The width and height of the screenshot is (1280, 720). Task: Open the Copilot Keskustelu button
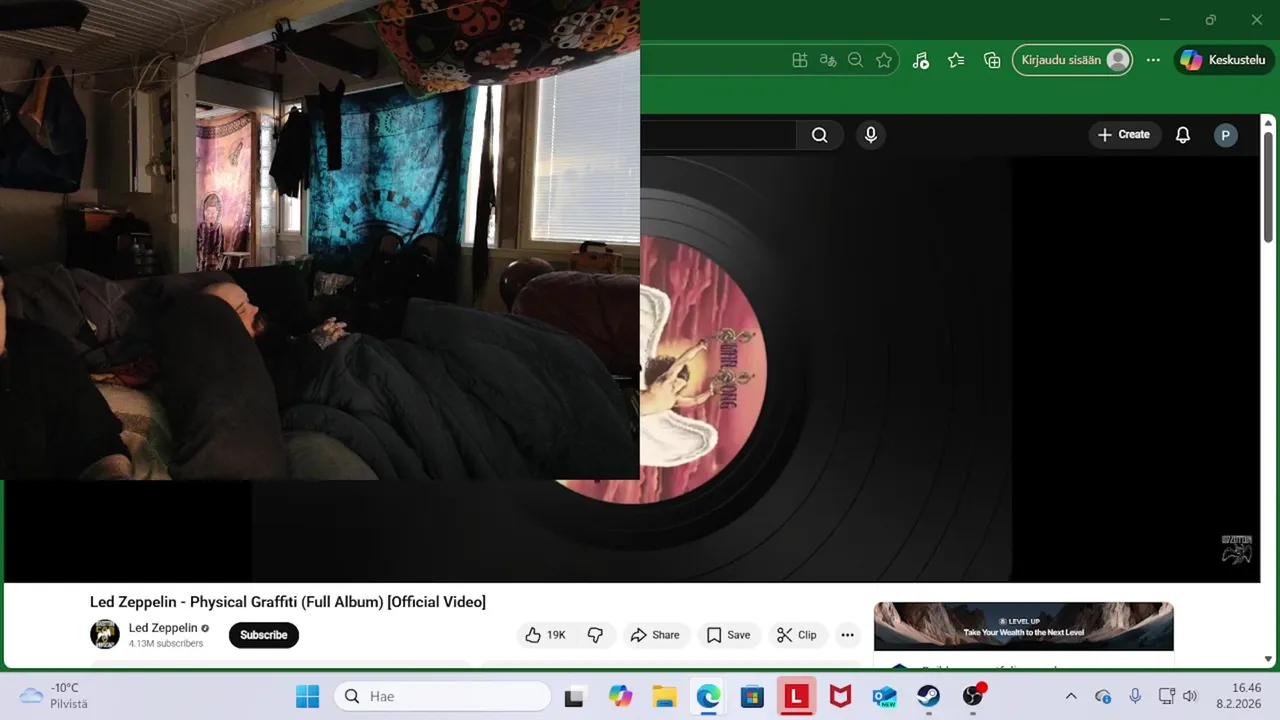1222,60
